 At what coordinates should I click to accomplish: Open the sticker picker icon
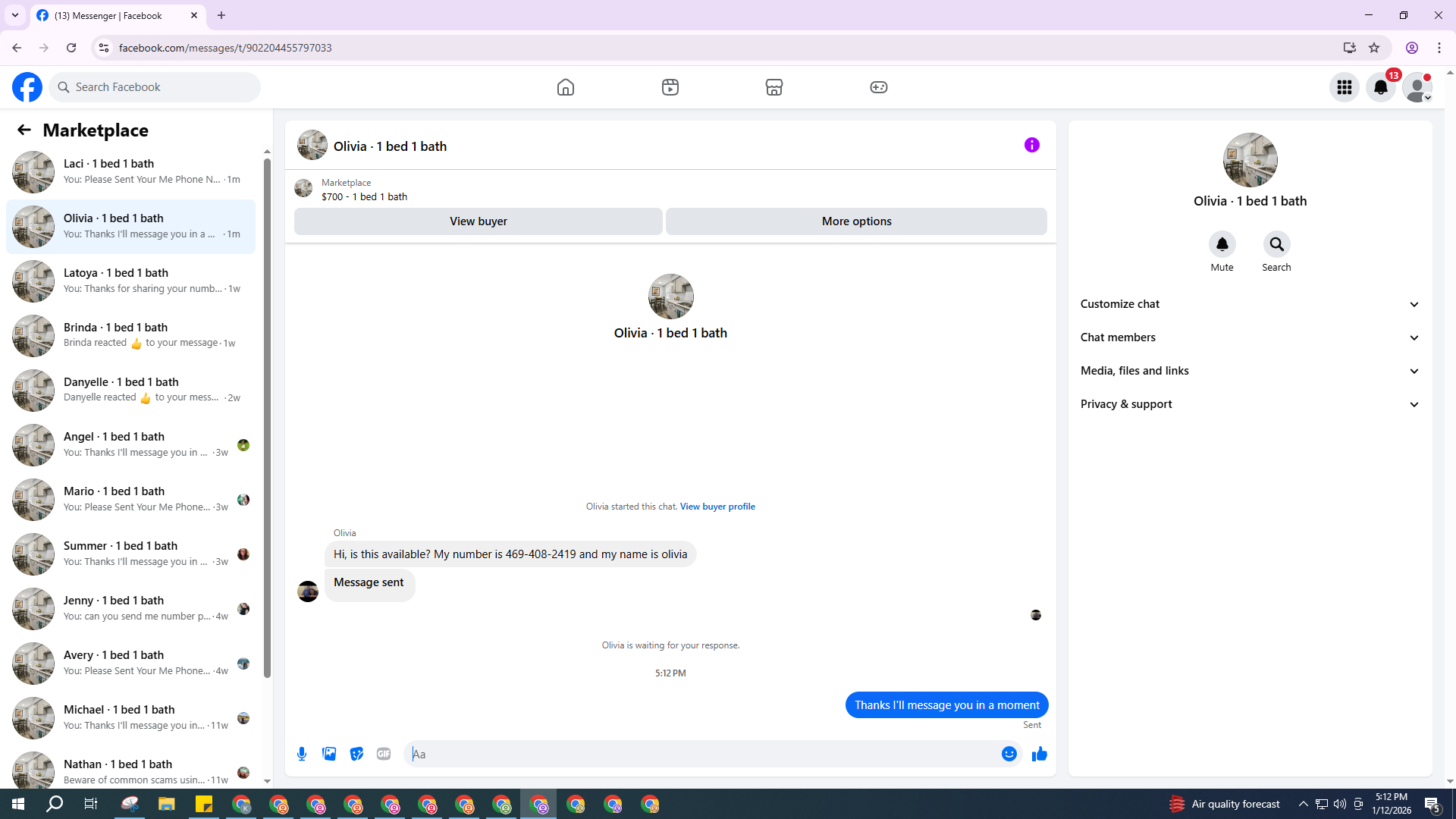(356, 754)
